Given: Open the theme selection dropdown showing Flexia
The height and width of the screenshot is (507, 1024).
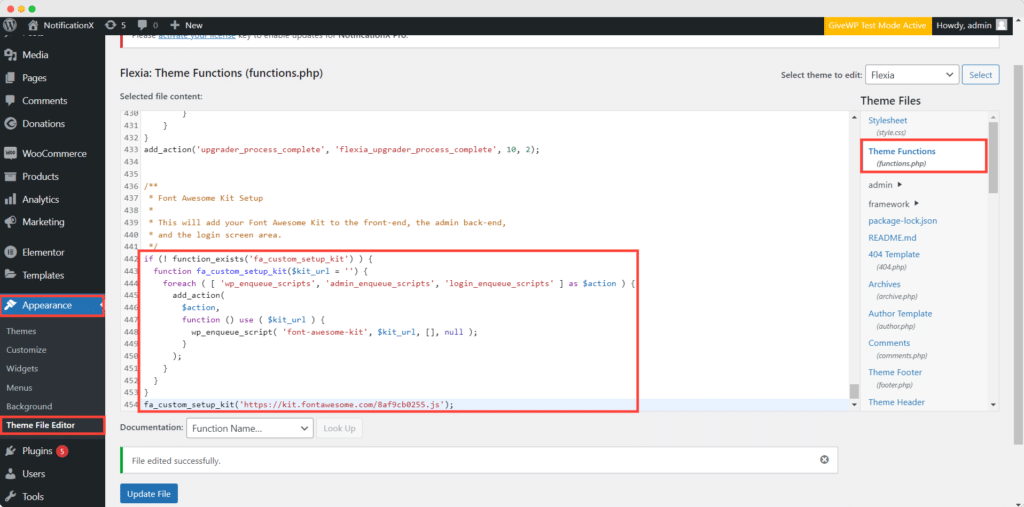Looking at the screenshot, I should [x=912, y=75].
